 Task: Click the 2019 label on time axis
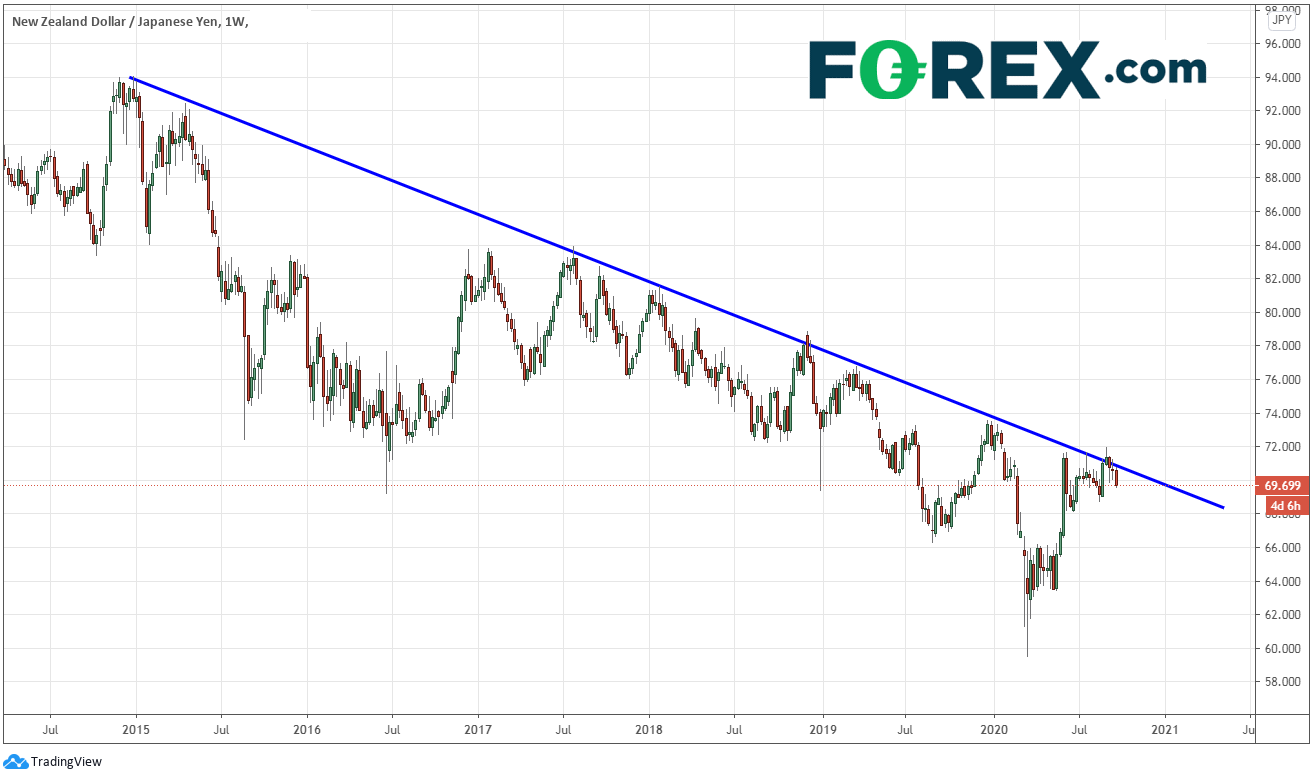823,731
